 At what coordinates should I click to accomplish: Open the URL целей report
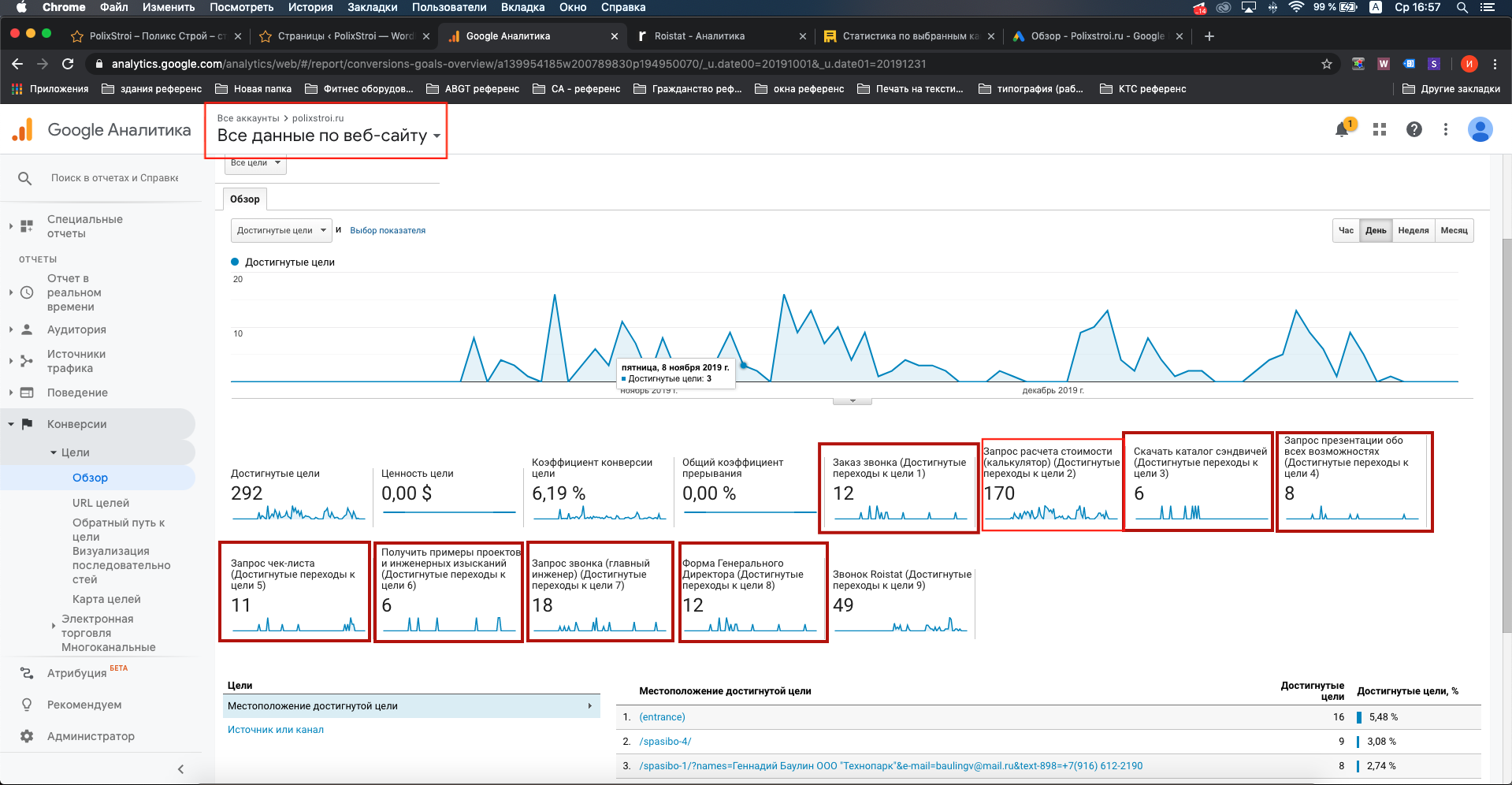tap(101, 503)
